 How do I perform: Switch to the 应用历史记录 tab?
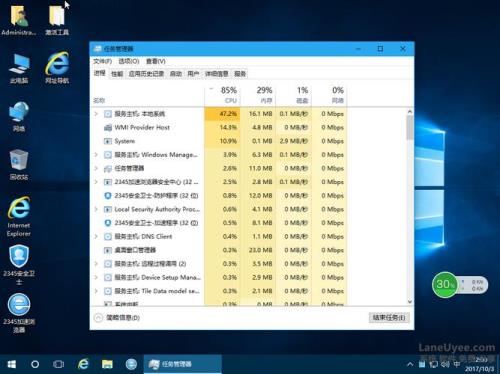click(x=146, y=74)
